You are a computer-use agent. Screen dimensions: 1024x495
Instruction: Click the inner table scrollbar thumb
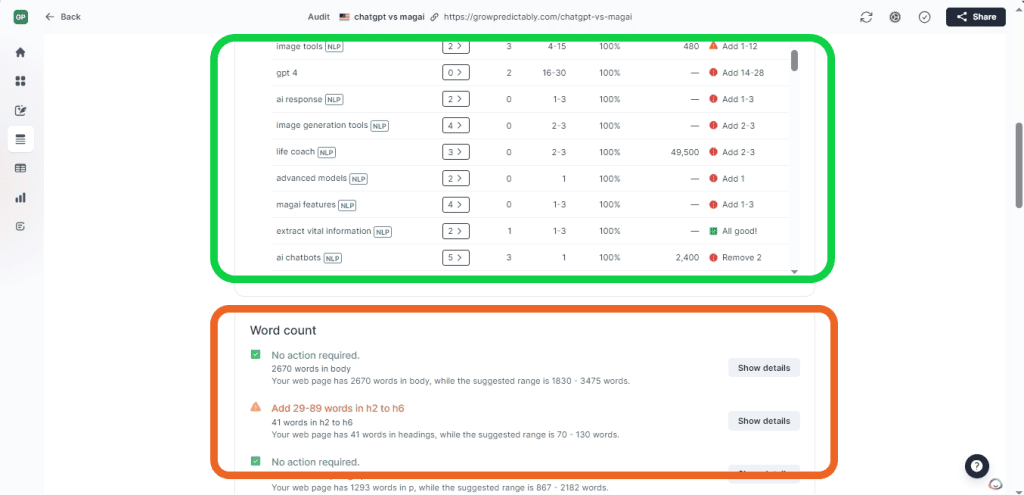pyautogui.click(x=794, y=60)
